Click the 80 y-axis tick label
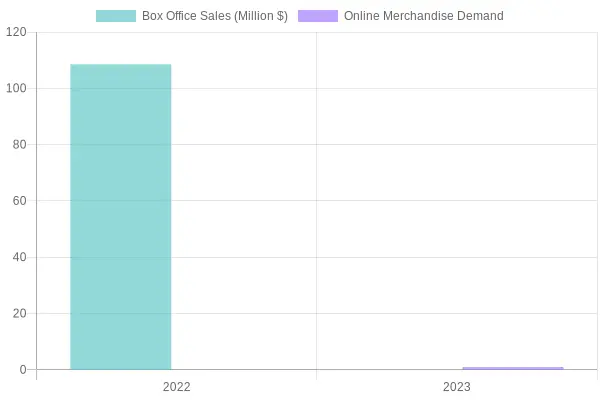 20,145
